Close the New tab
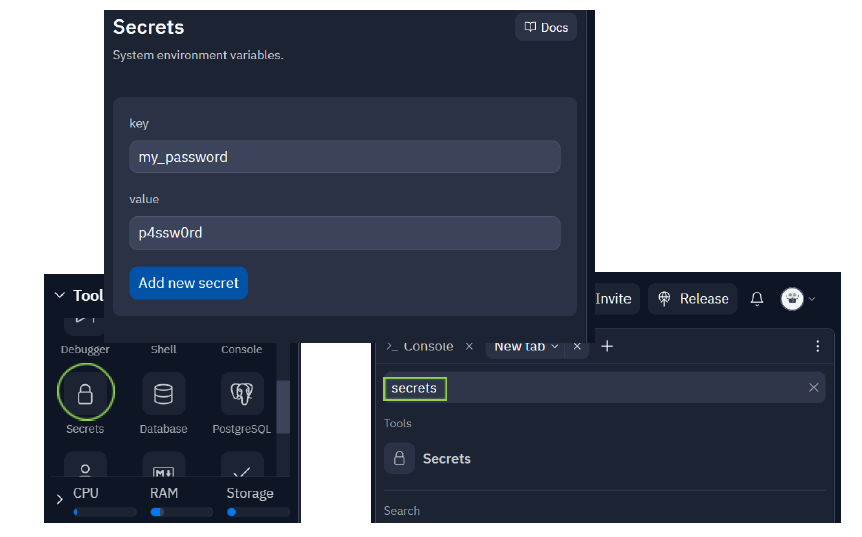The image size is (862, 537). [577, 346]
